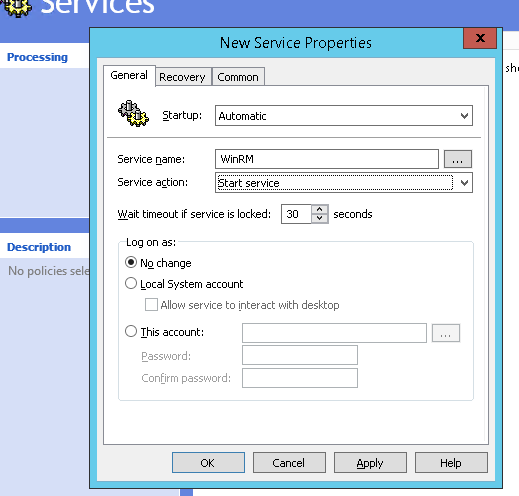Click the service gears icon beside Startup
The image size is (519, 496).
[x=133, y=113]
